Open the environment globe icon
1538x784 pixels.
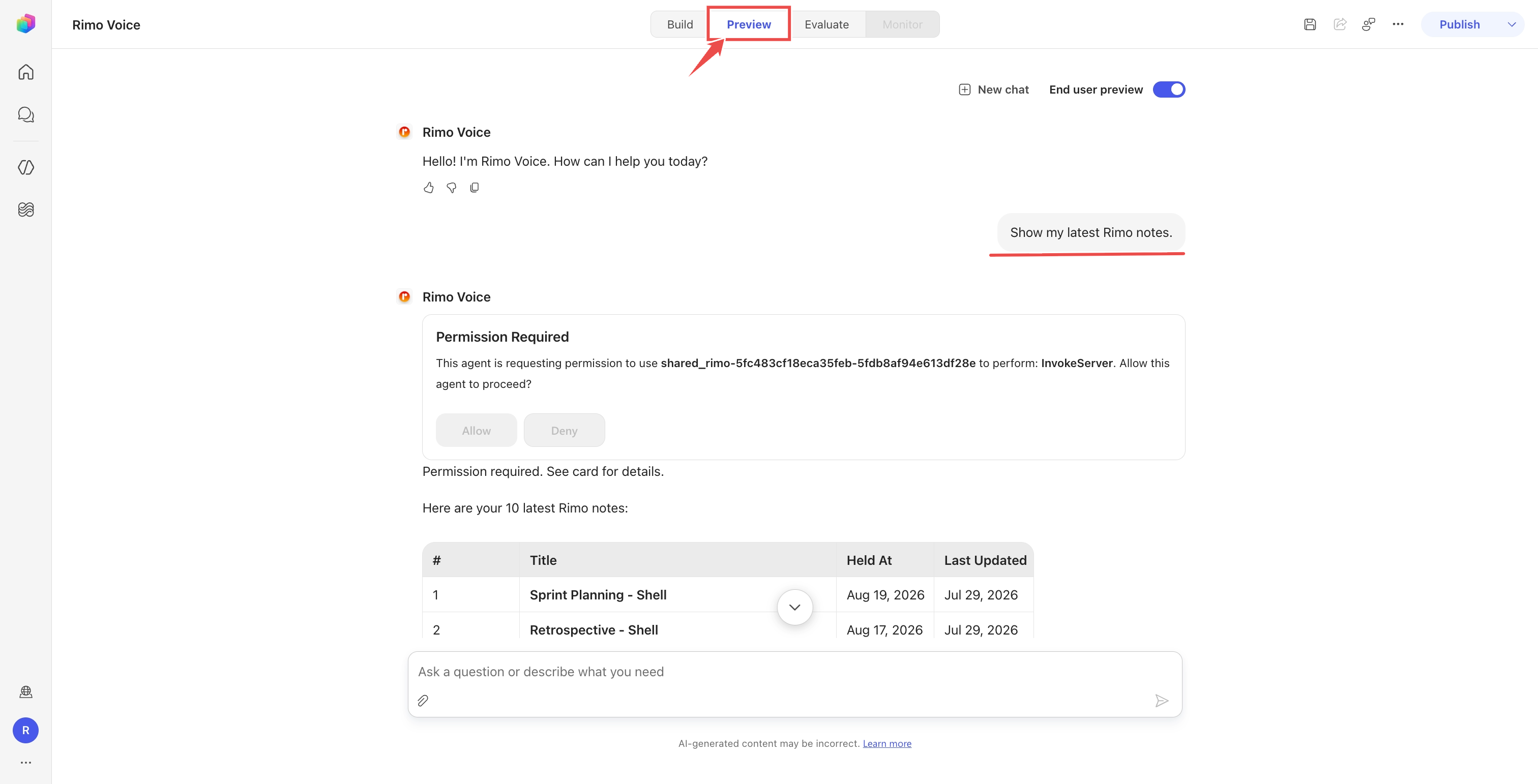pos(25,691)
